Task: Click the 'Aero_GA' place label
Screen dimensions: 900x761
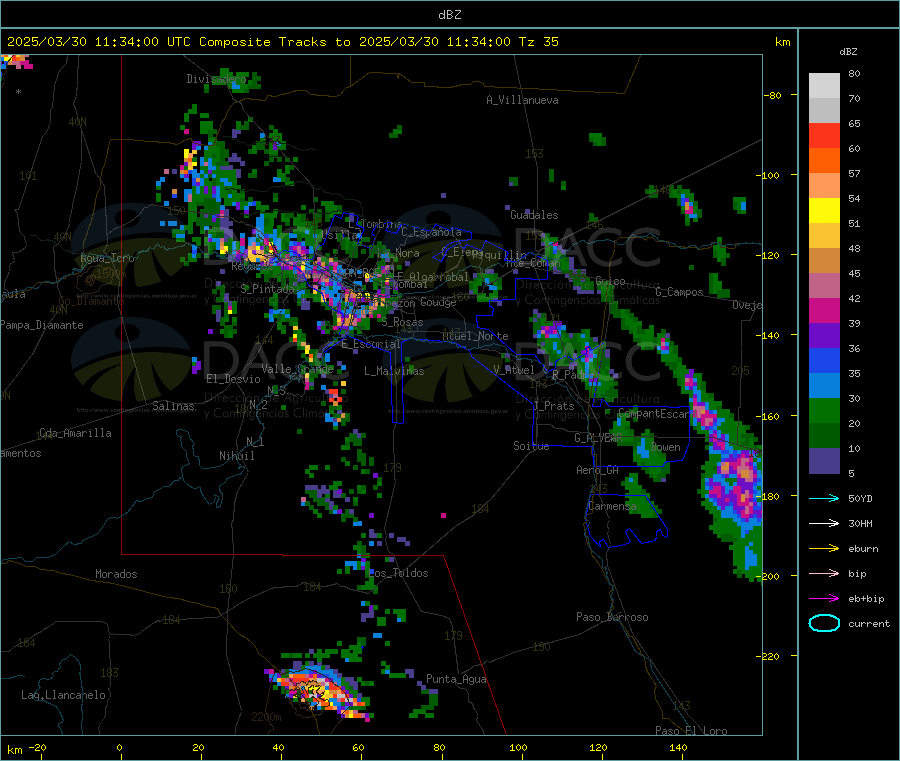Action: pyautogui.click(x=598, y=470)
